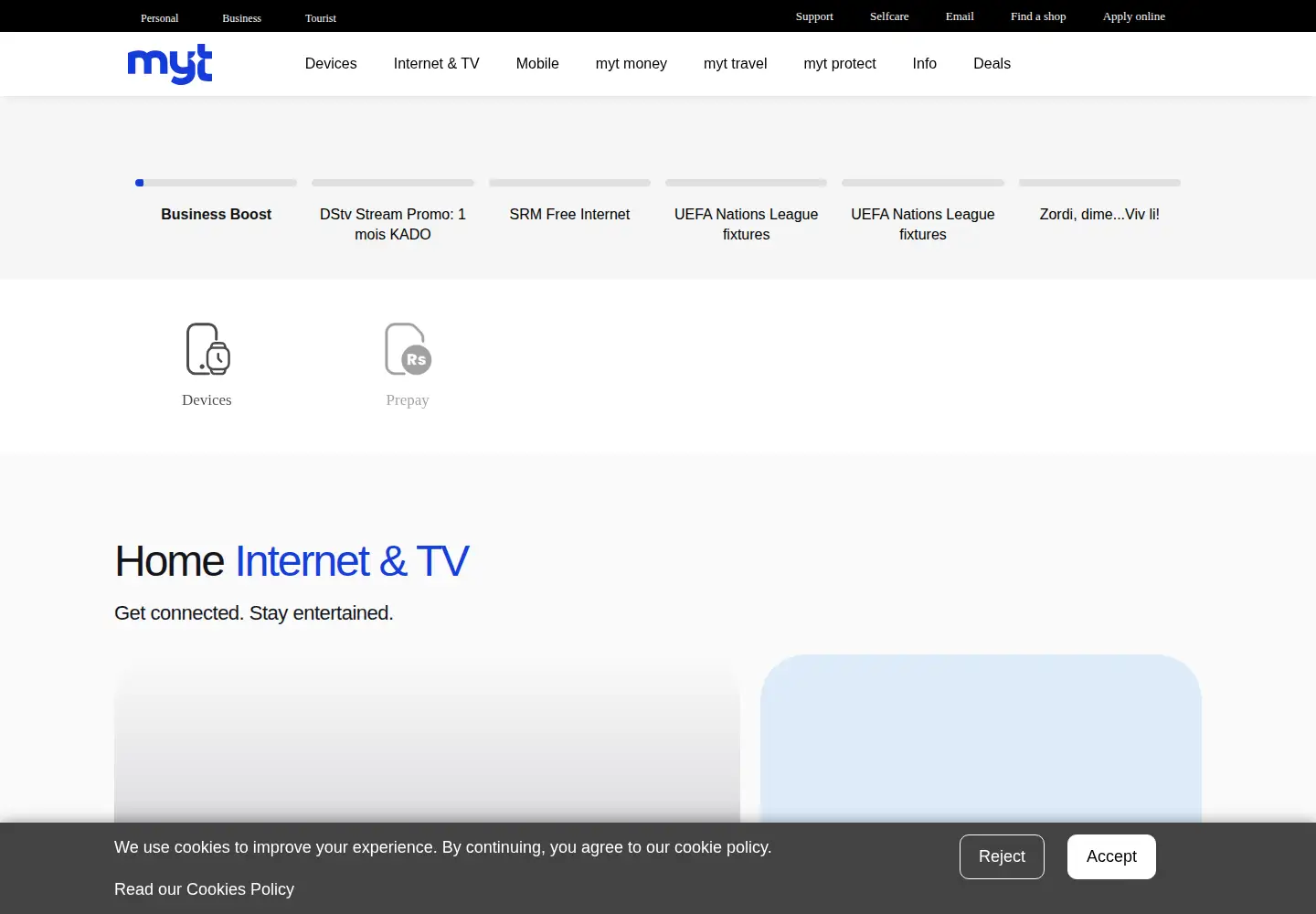Click the progress bar above Zordi, dime...Viv li!
Screen dimensions: 1316x914
(x=1099, y=183)
